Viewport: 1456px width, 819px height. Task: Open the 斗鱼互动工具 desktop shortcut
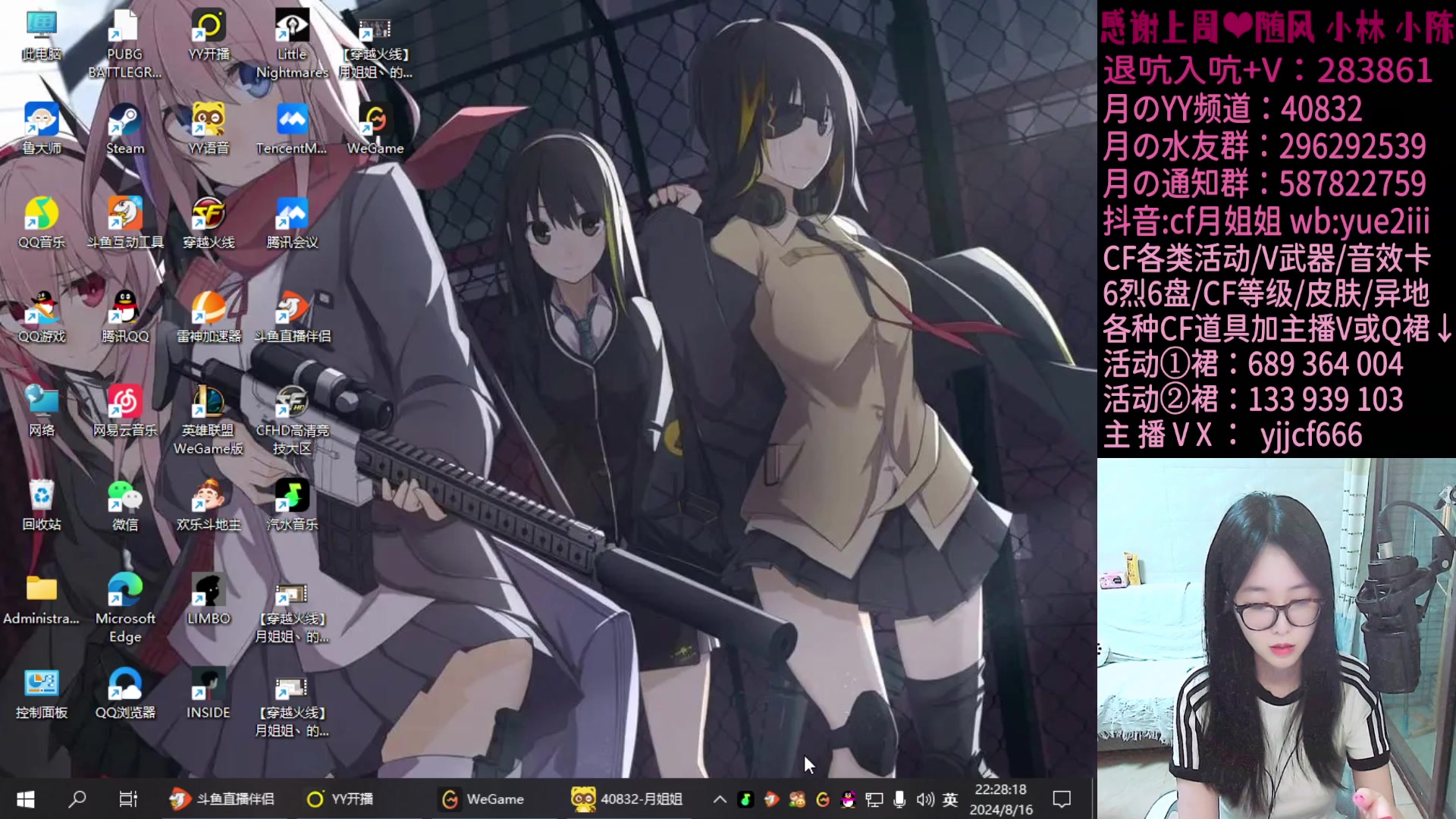pyautogui.click(x=125, y=223)
